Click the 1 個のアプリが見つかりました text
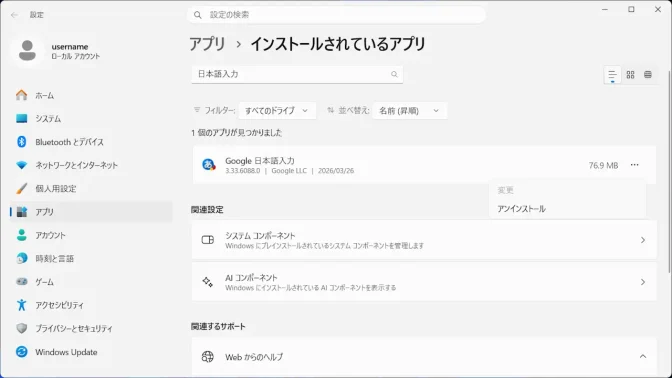This screenshot has height=378, width=672. tap(237, 133)
